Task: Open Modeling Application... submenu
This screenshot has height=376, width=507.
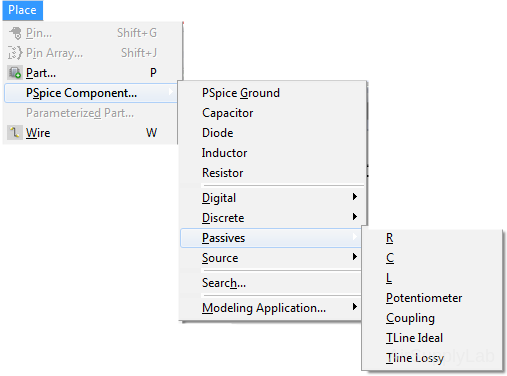Action: [x=271, y=308]
